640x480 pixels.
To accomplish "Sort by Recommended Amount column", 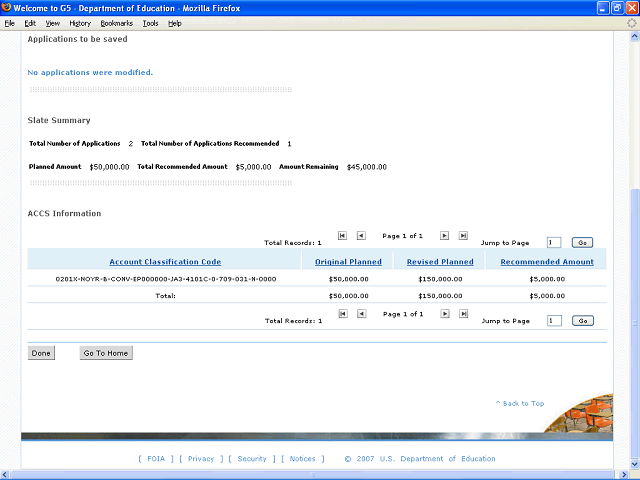I will (x=547, y=262).
